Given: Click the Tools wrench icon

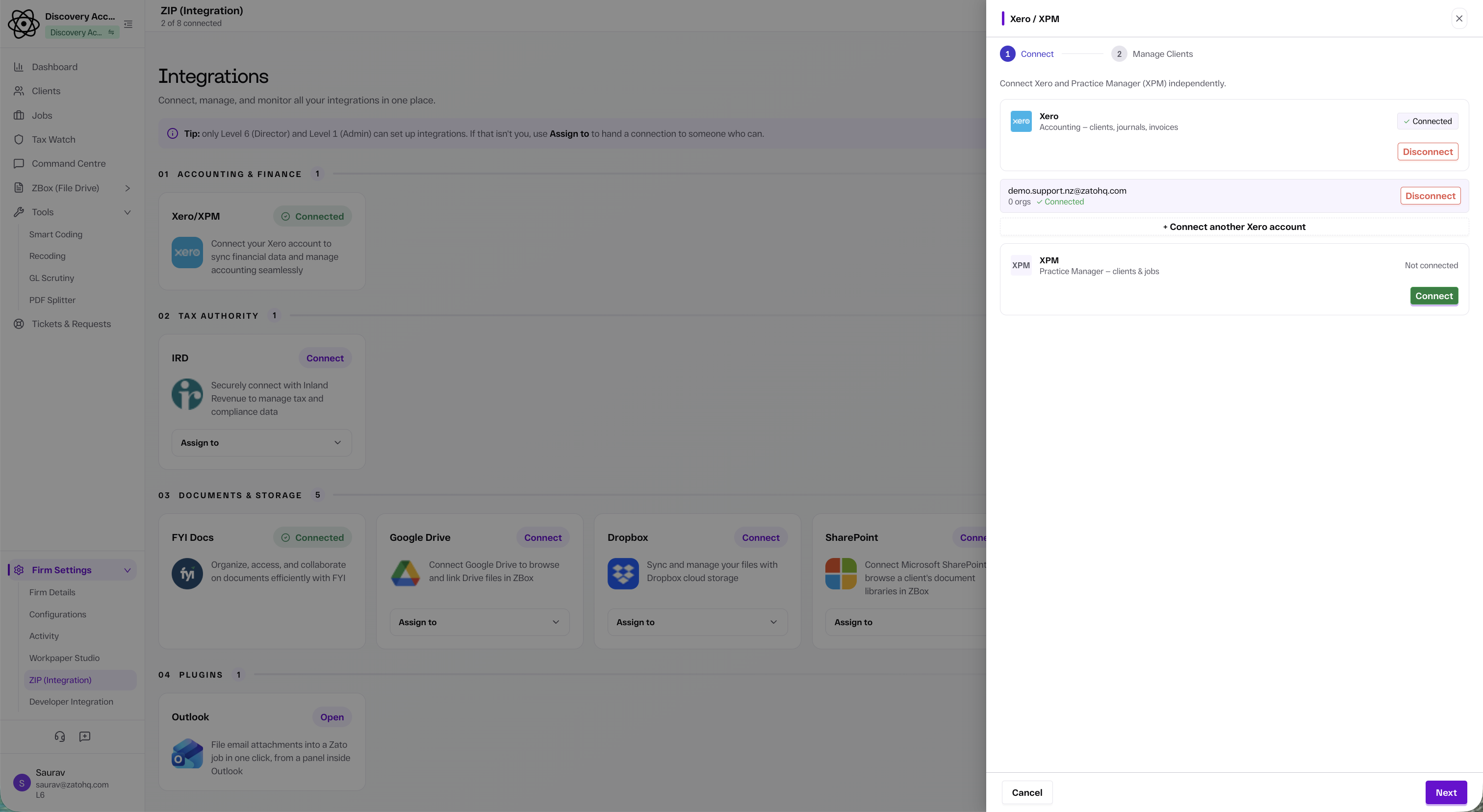Looking at the screenshot, I should (19, 212).
